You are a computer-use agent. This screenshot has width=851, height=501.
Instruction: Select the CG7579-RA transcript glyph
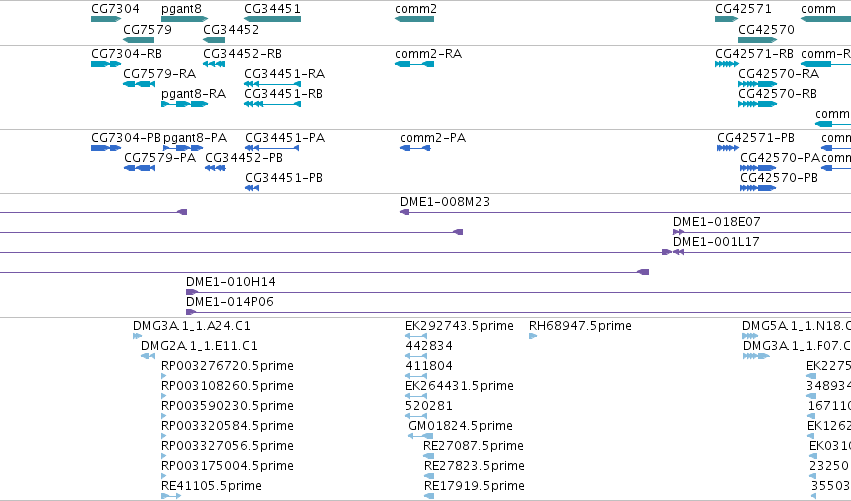[139, 84]
